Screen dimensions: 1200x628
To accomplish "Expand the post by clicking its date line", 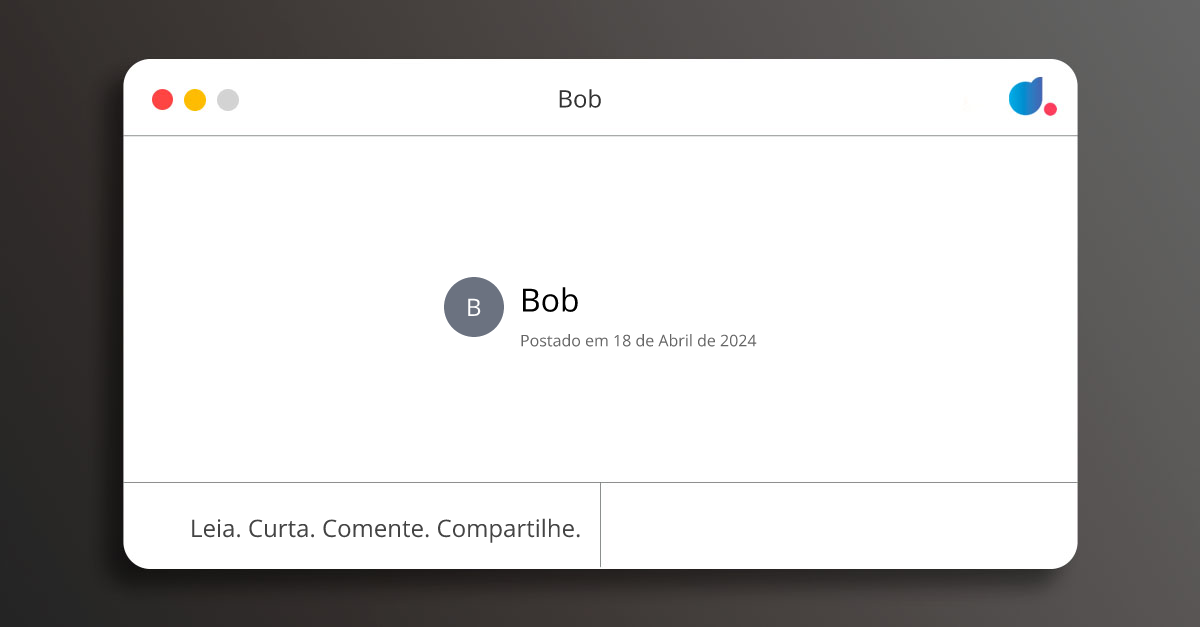I will pos(638,340).
